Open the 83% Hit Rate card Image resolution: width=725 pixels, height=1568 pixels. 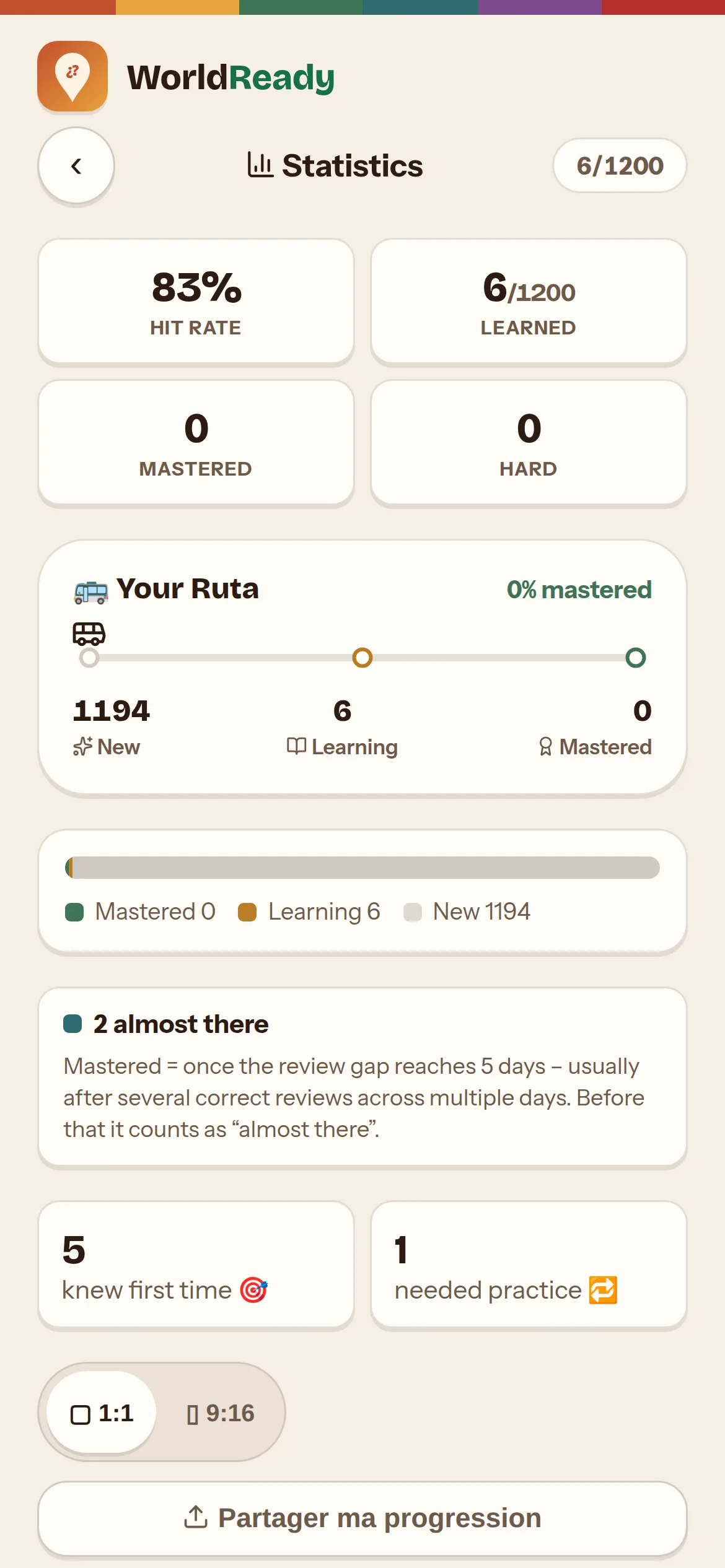pos(196,301)
